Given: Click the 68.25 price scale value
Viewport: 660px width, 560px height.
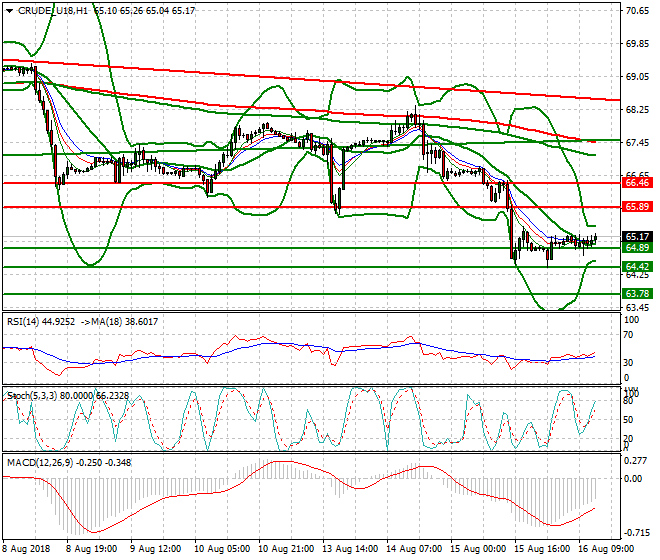Looking at the screenshot, I should click(x=637, y=110).
